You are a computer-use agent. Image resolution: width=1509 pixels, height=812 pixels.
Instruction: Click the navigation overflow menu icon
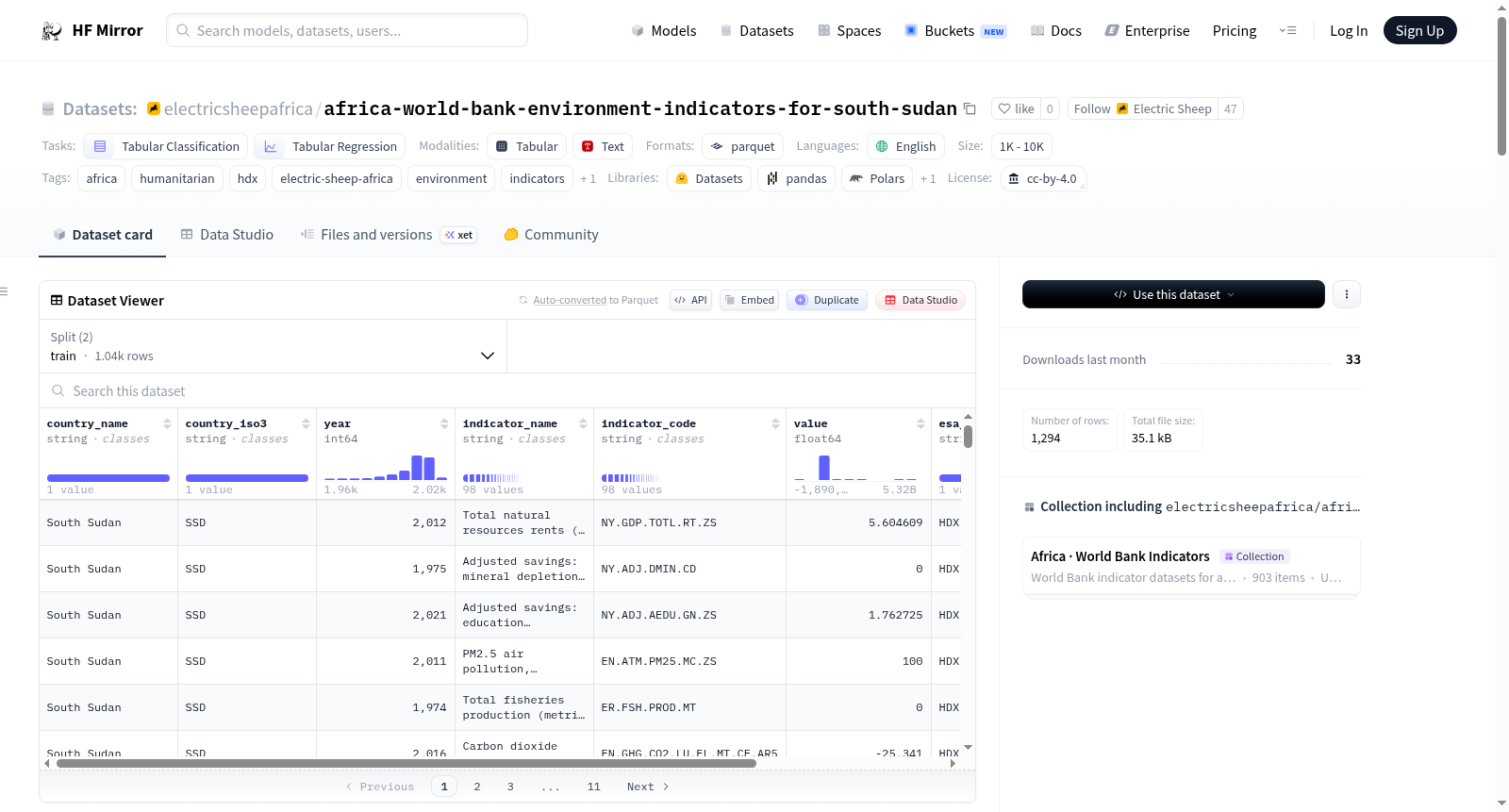click(x=1287, y=31)
